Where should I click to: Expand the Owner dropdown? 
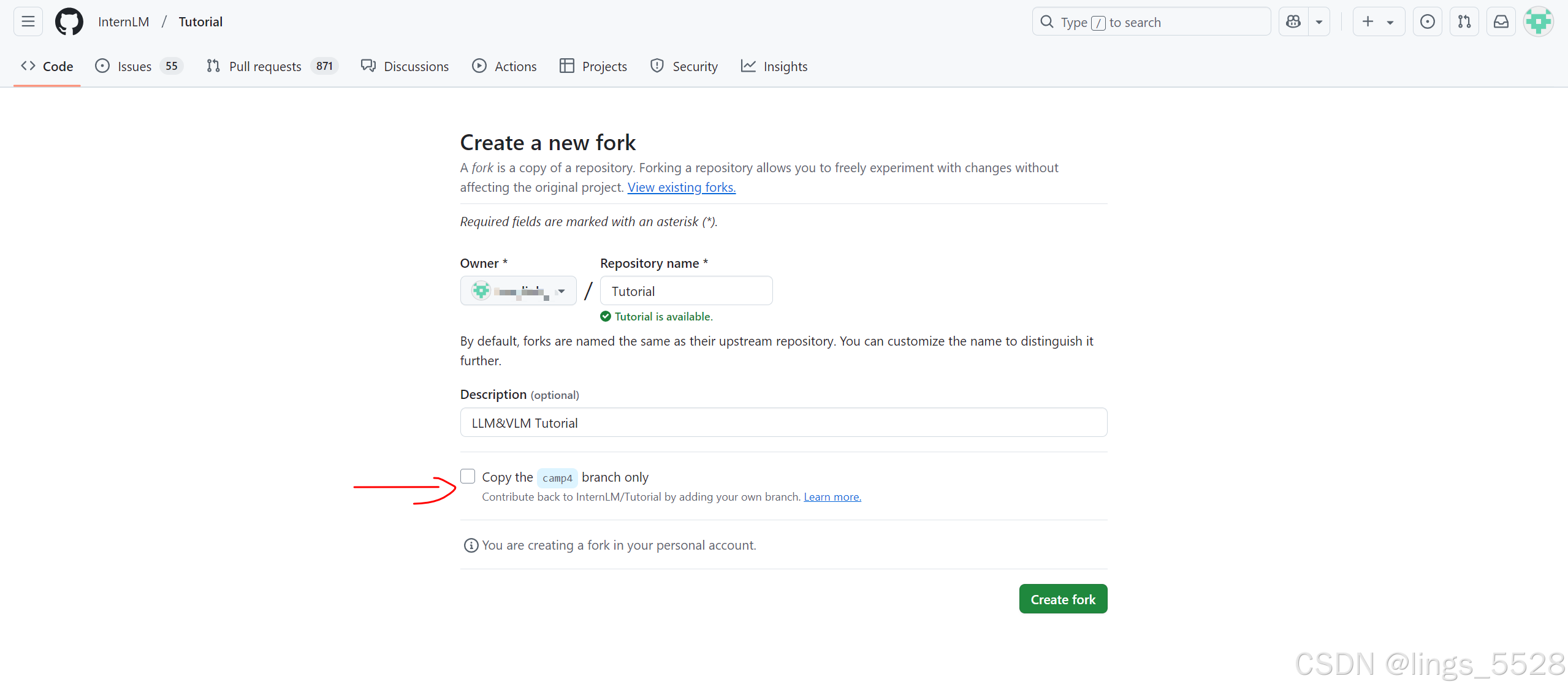(x=518, y=291)
